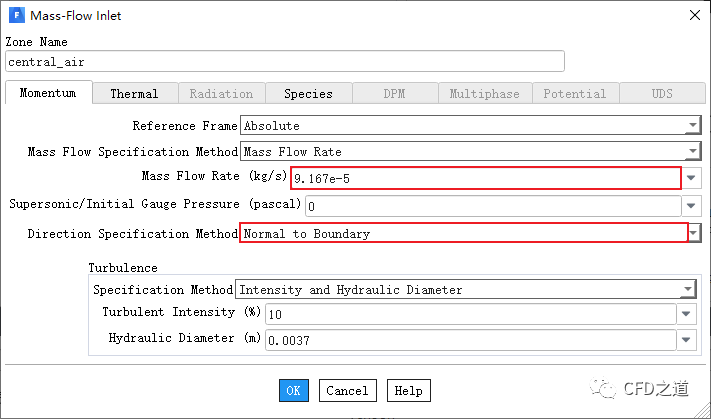Click Supersonic/Initial Gauge Pressure dropdown arrow
Screen dimensions: 711x419
click(692, 206)
